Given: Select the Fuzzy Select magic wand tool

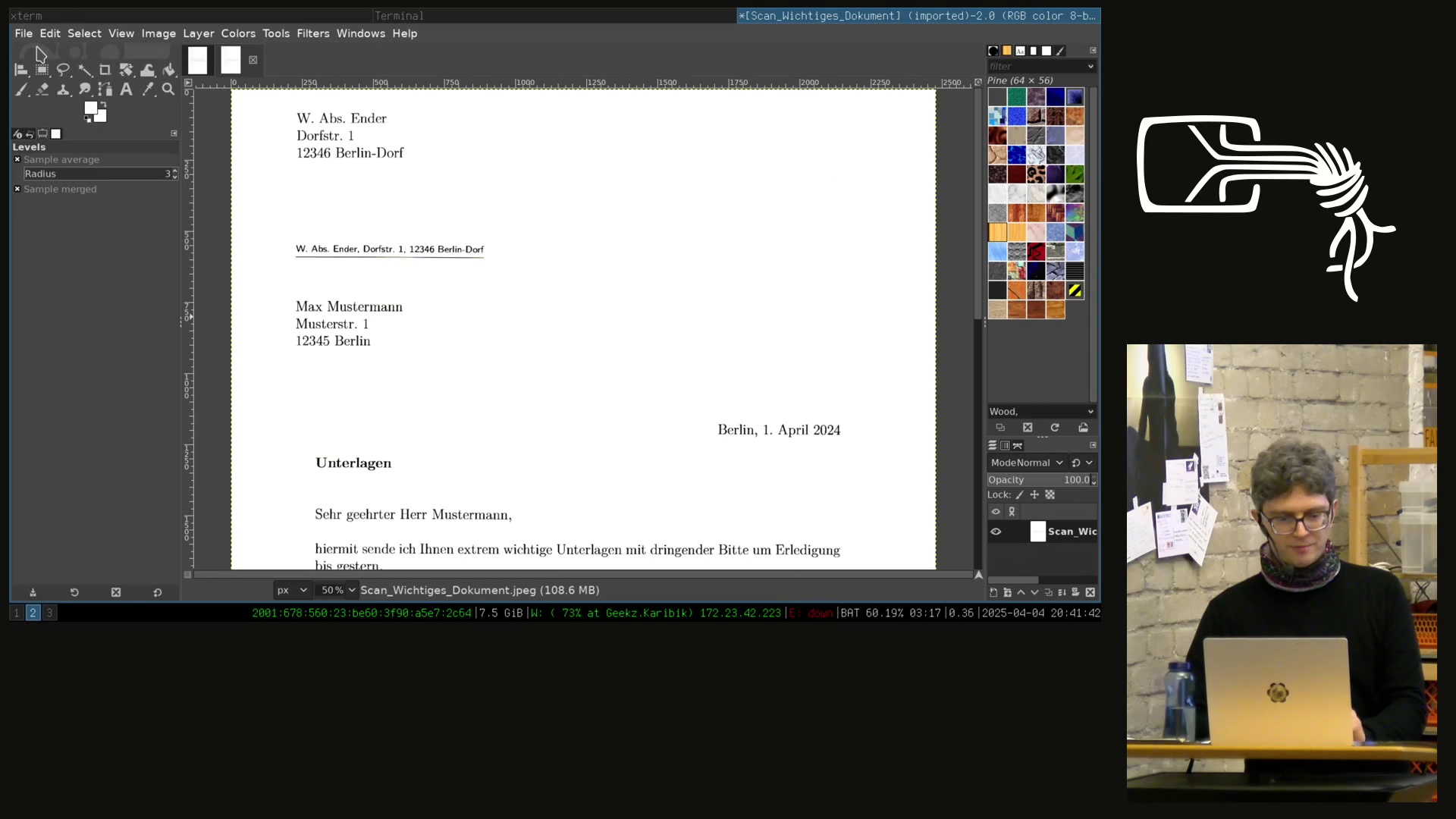Looking at the screenshot, I should [x=85, y=71].
